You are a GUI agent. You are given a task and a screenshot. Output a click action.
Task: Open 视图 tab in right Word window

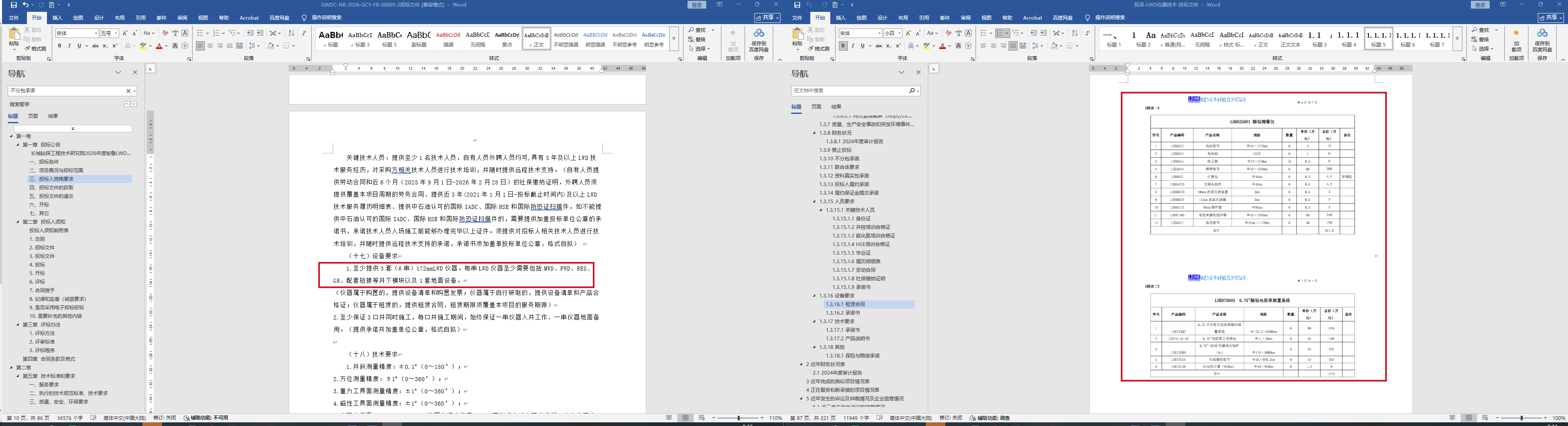[987, 18]
